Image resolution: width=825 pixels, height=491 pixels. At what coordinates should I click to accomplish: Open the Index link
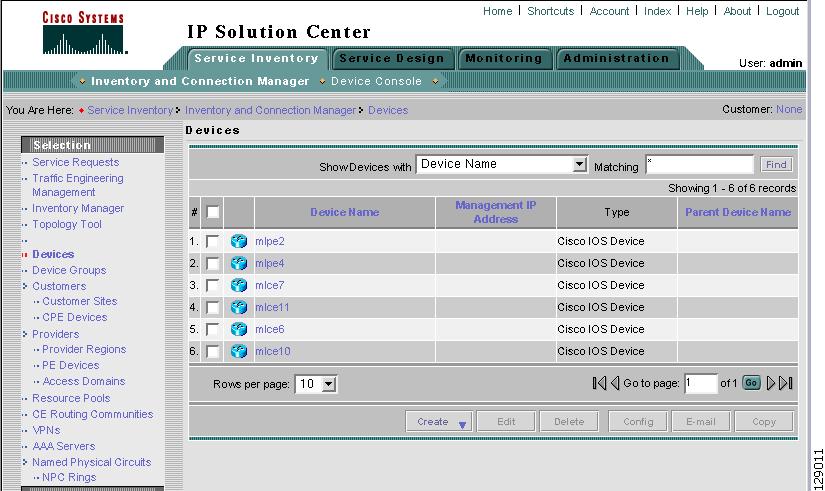pyautogui.click(x=657, y=11)
